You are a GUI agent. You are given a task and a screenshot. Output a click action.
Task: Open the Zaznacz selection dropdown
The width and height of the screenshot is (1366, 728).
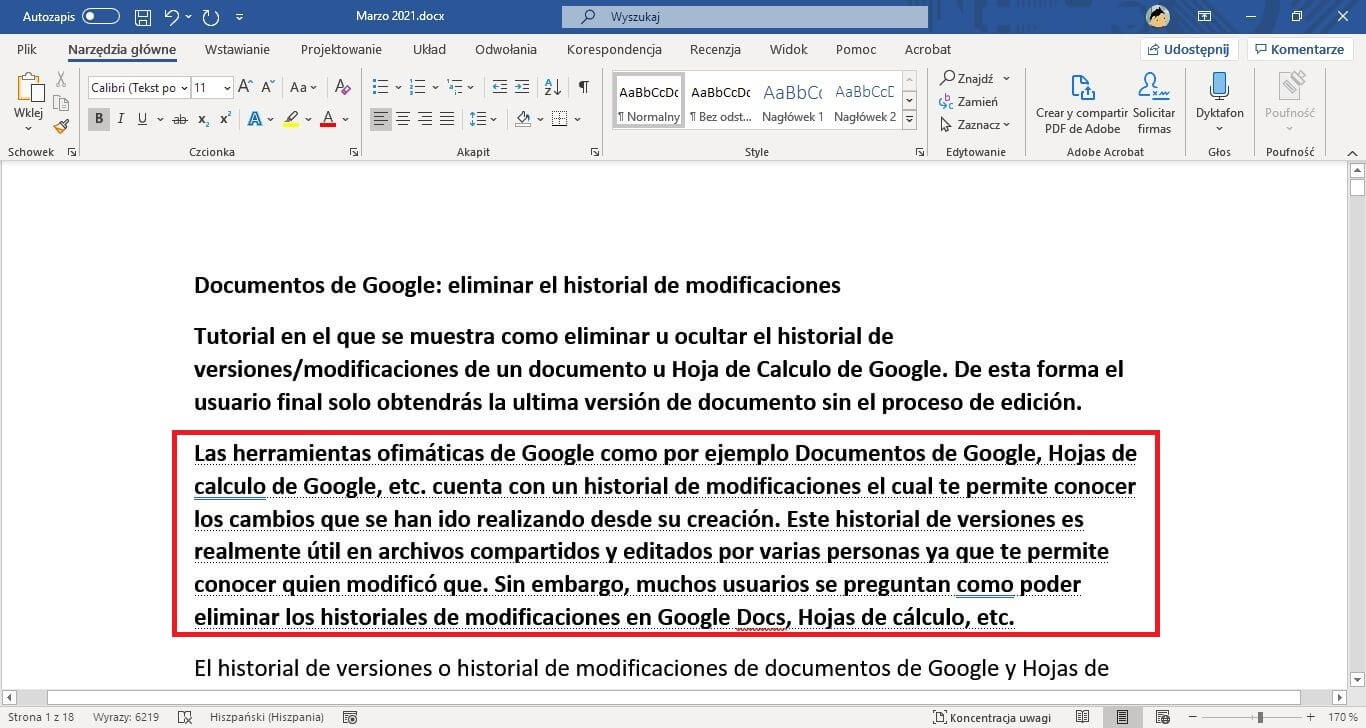click(x=975, y=125)
